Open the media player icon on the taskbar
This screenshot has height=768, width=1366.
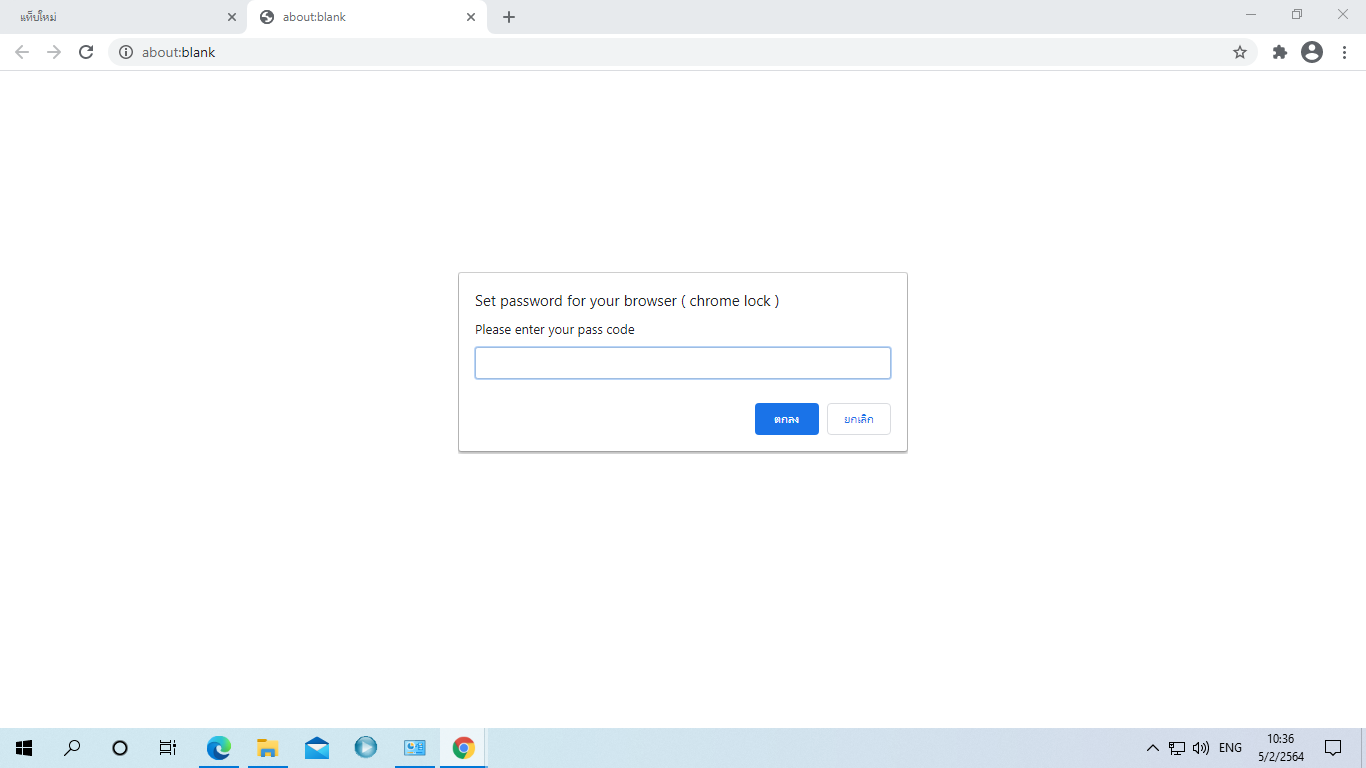365,747
